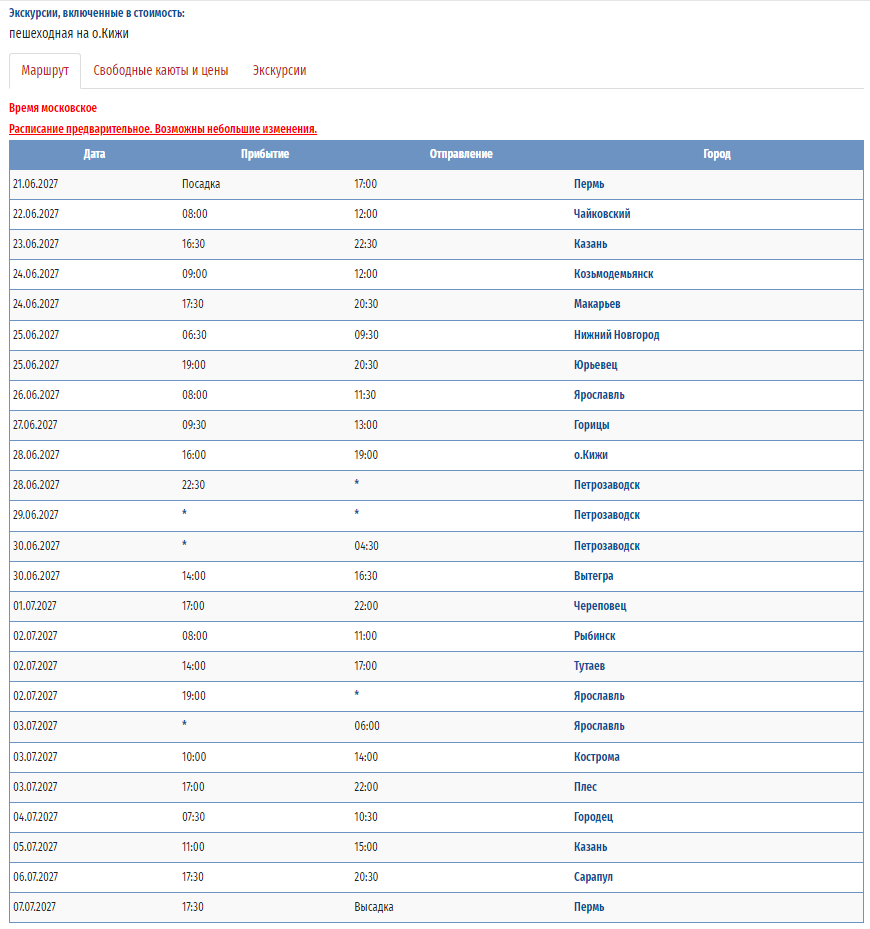Open the Экскурсии tab
Viewport: 870px width, 929px height.
point(279,71)
